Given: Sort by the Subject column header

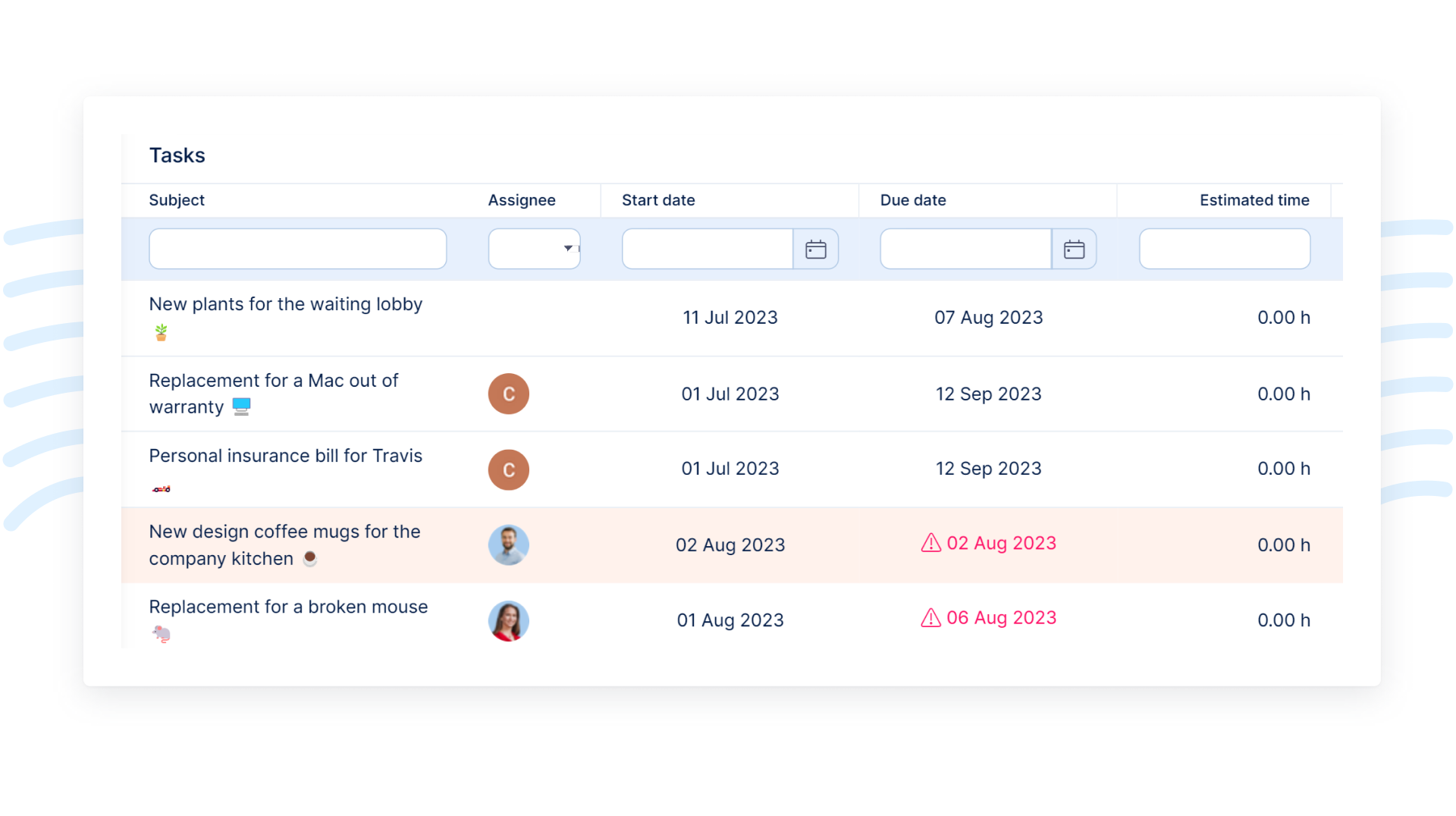Looking at the screenshot, I should (x=177, y=200).
